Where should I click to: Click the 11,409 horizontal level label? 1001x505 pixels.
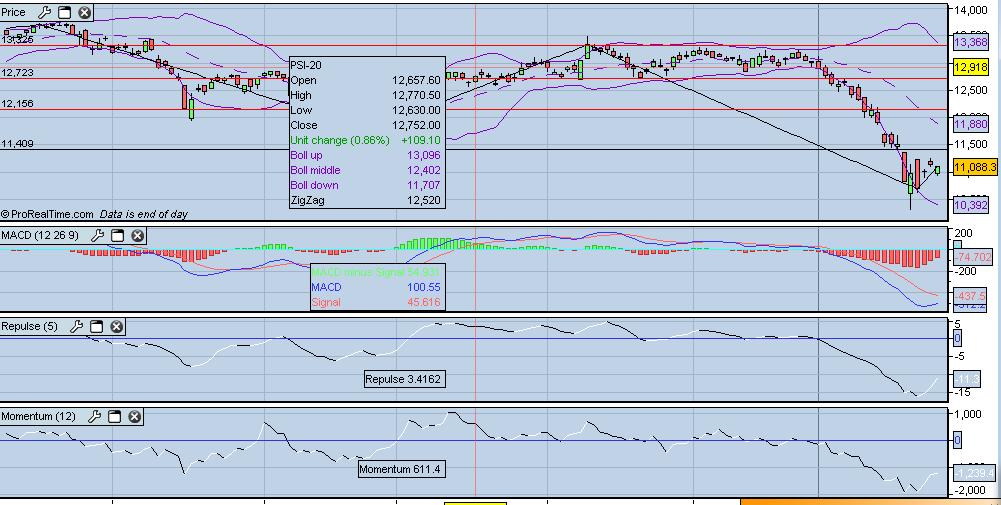[x=17, y=144]
